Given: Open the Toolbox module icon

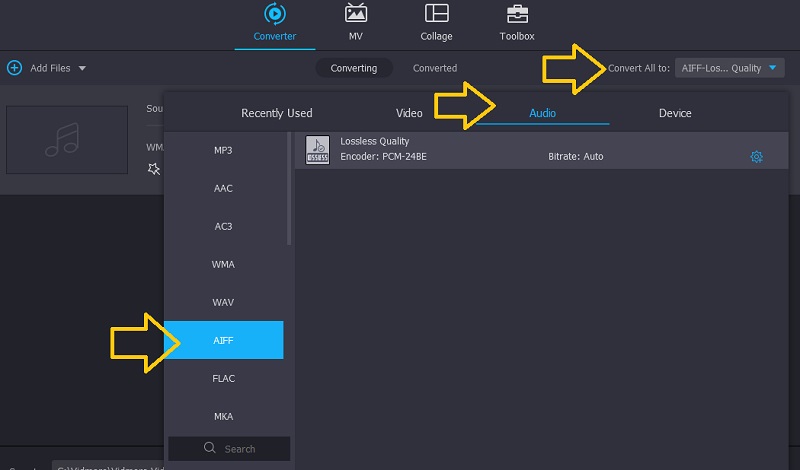Looking at the screenshot, I should tap(517, 14).
